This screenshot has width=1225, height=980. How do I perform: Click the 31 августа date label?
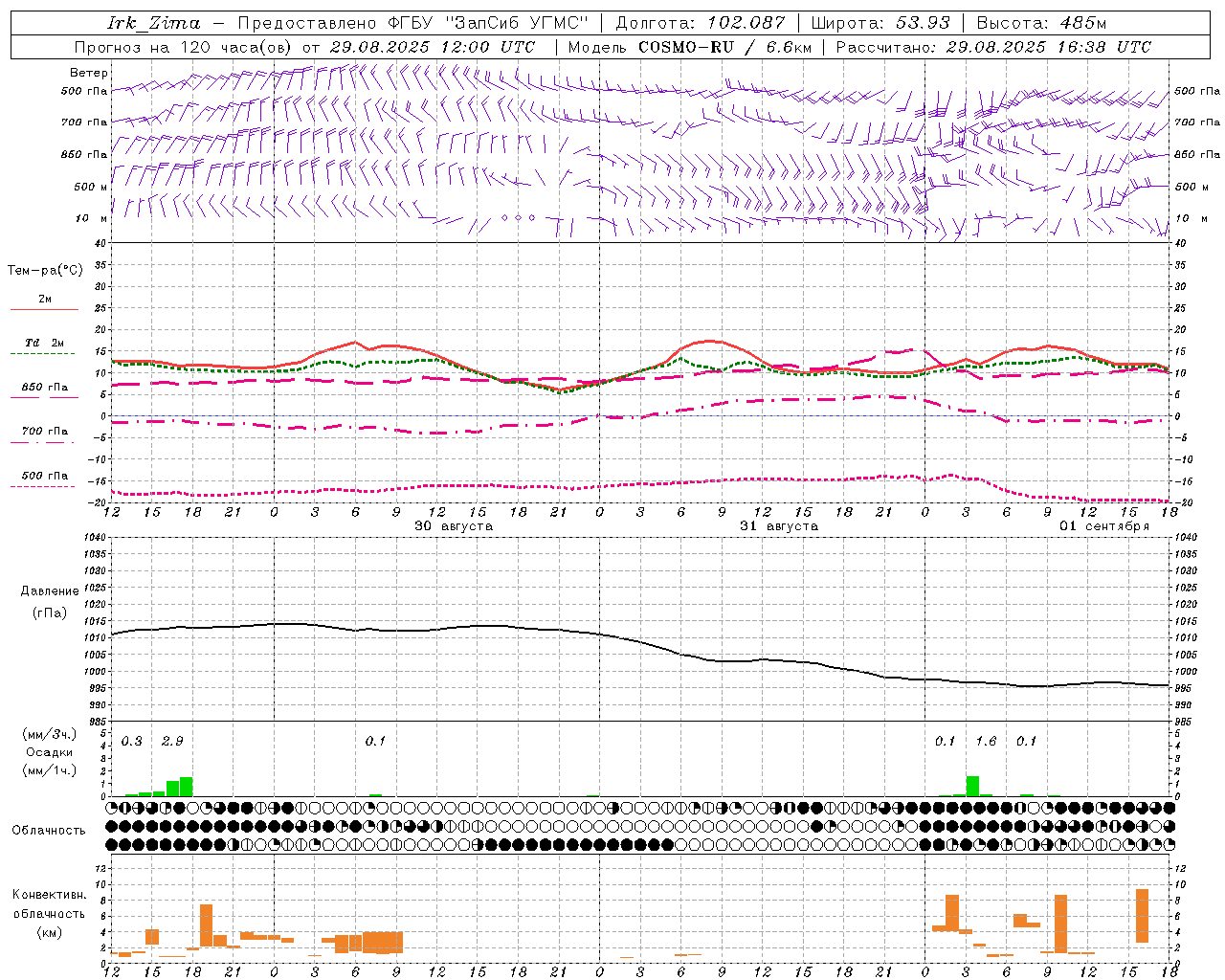coord(779,526)
